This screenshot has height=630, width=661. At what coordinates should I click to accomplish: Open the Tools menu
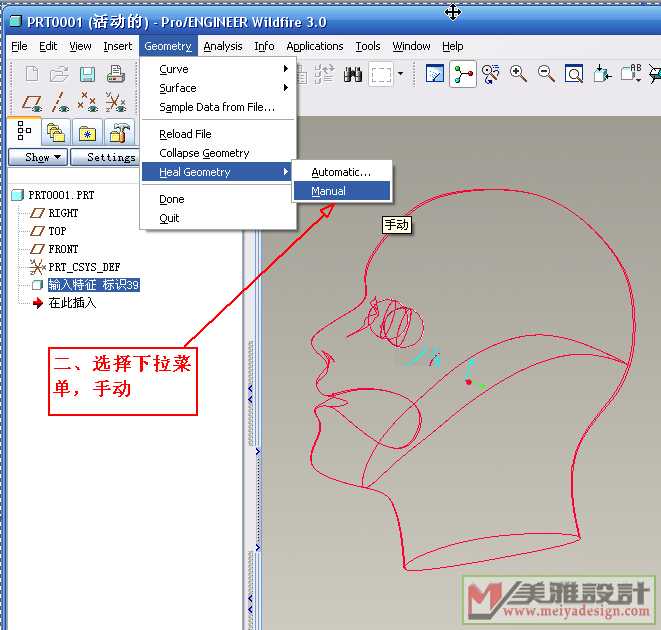(x=368, y=46)
